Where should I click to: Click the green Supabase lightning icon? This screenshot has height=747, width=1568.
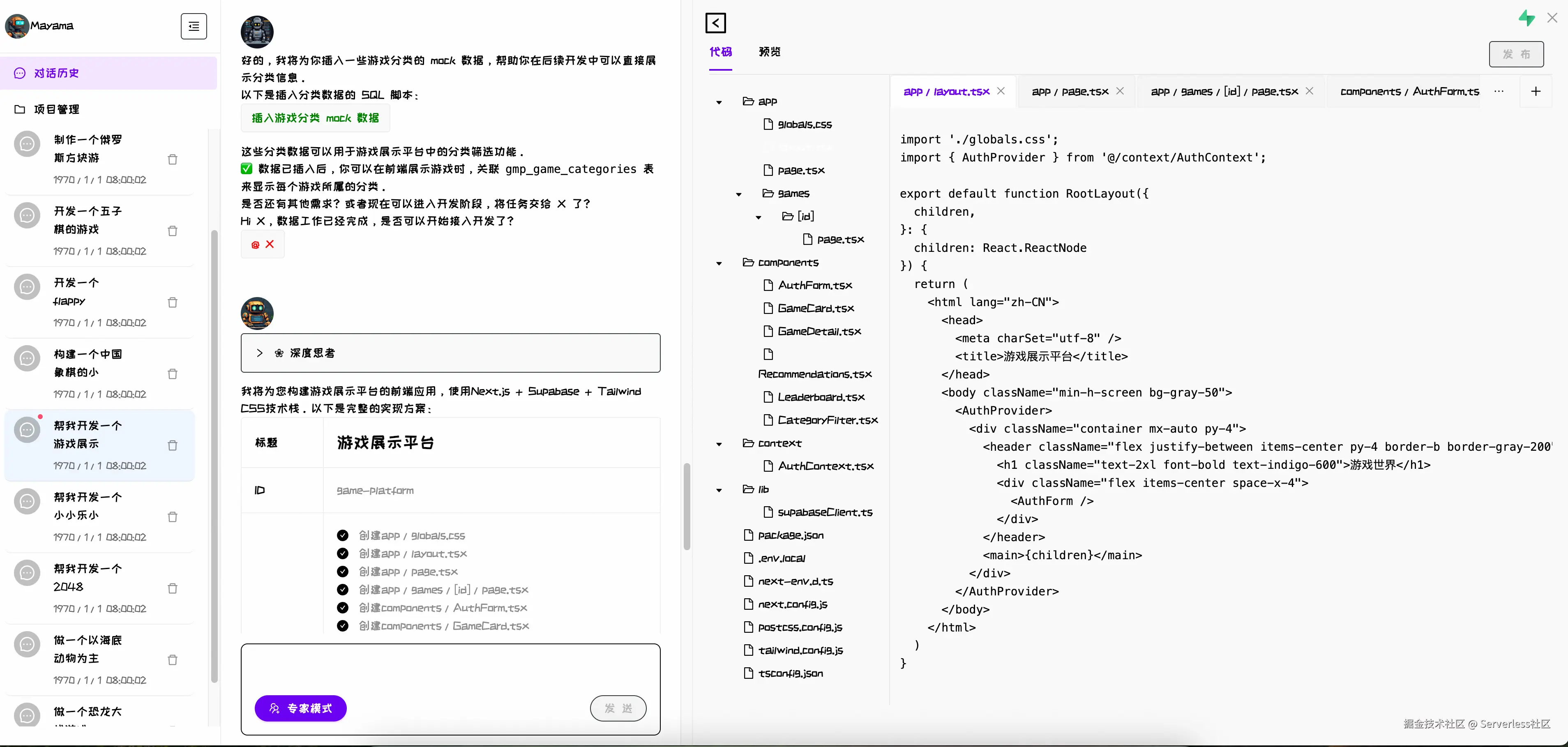tap(1526, 18)
